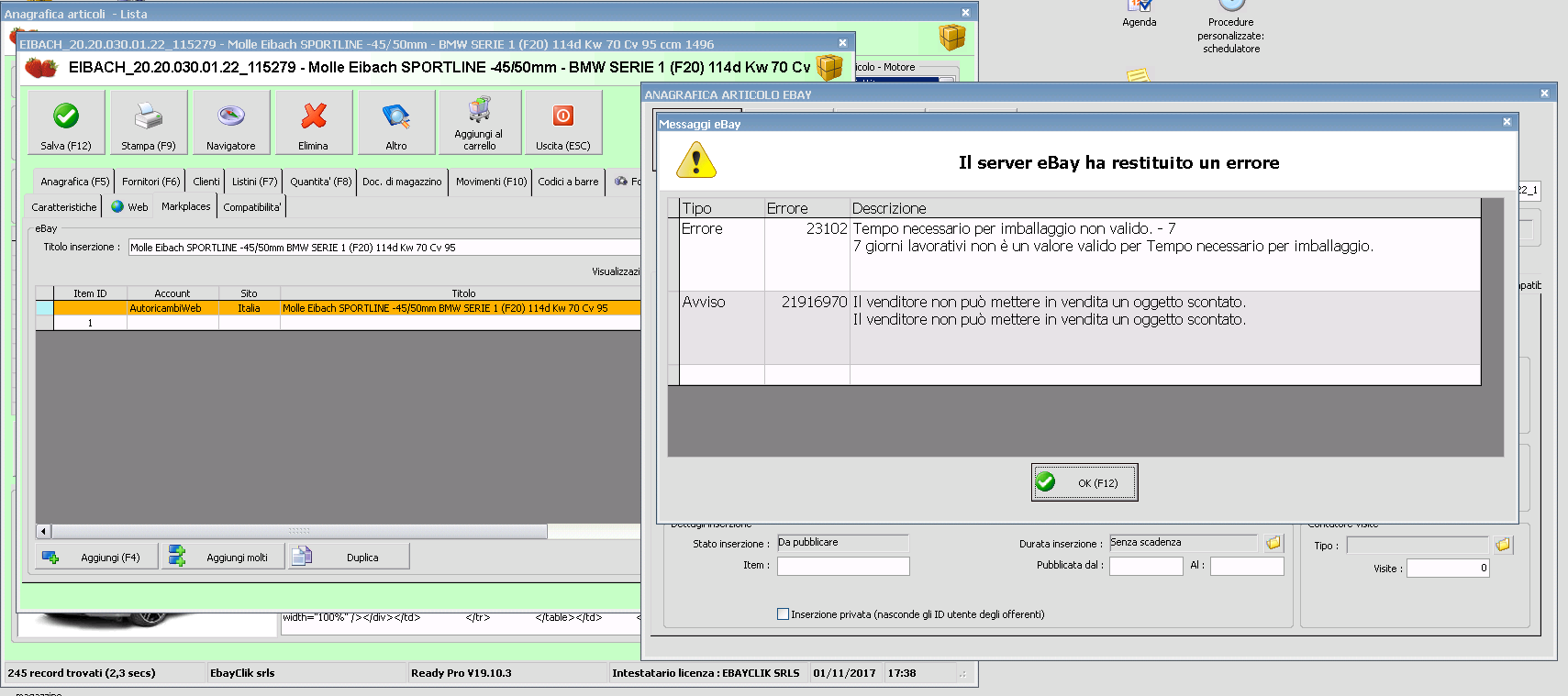Screen dimensions: 1568x696
Task: Delete the article with Elimina
Action: 314,122
